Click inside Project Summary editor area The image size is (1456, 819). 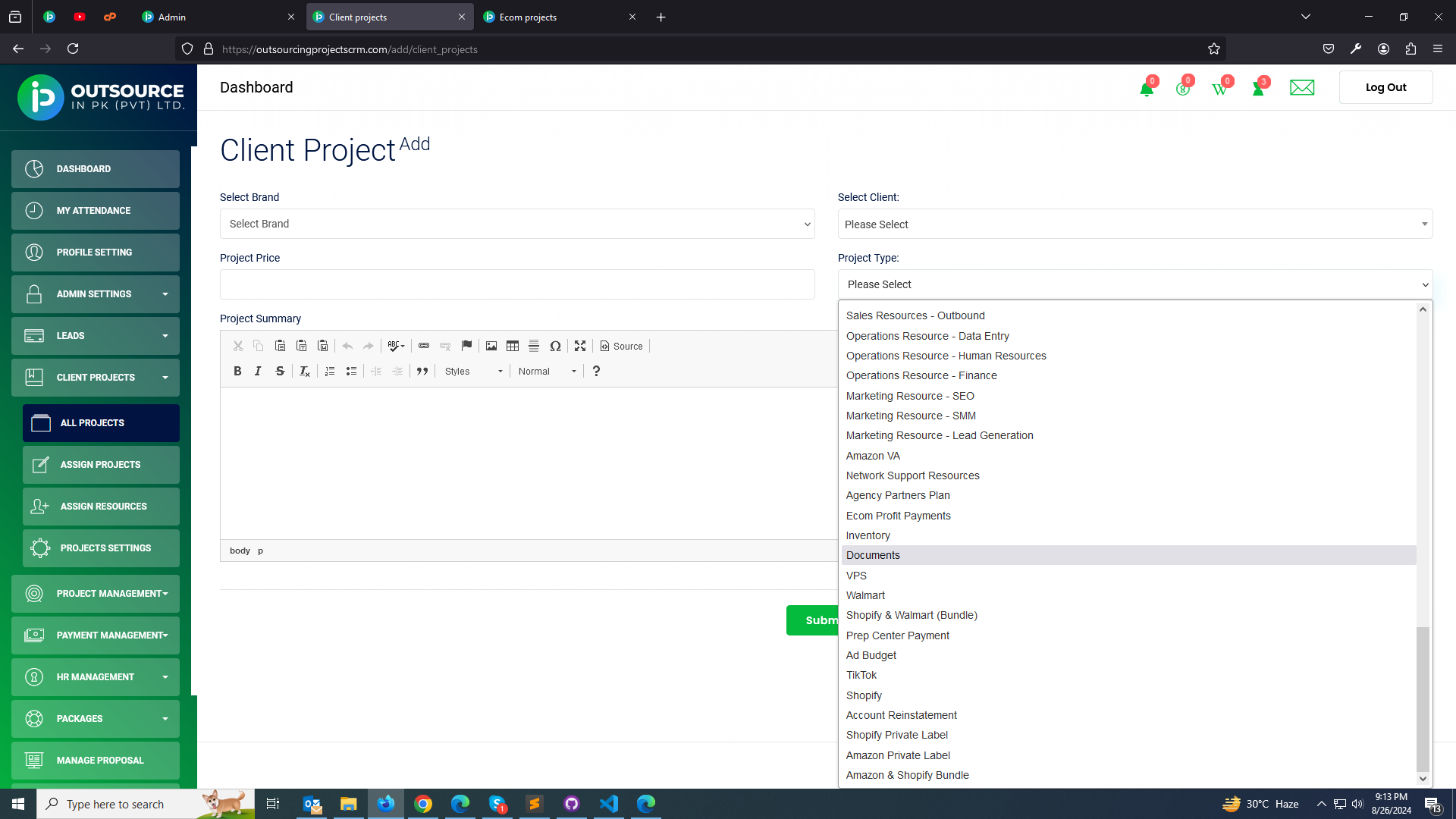(529, 463)
